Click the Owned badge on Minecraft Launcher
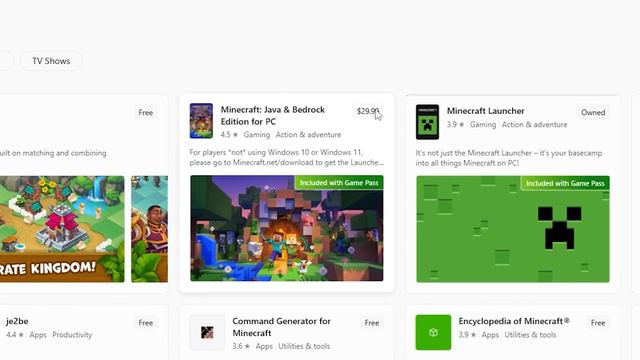Image resolution: width=640 pixels, height=360 pixels. point(593,112)
